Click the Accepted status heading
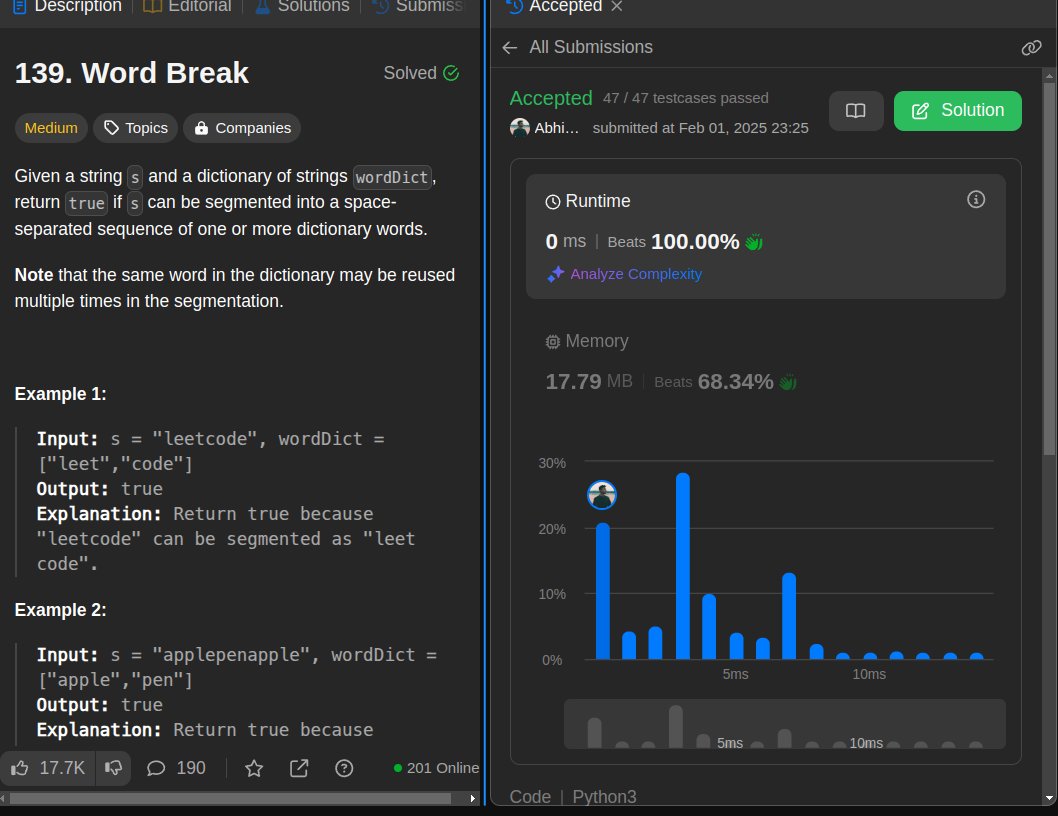The image size is (1058, 816). click(551, 99)
